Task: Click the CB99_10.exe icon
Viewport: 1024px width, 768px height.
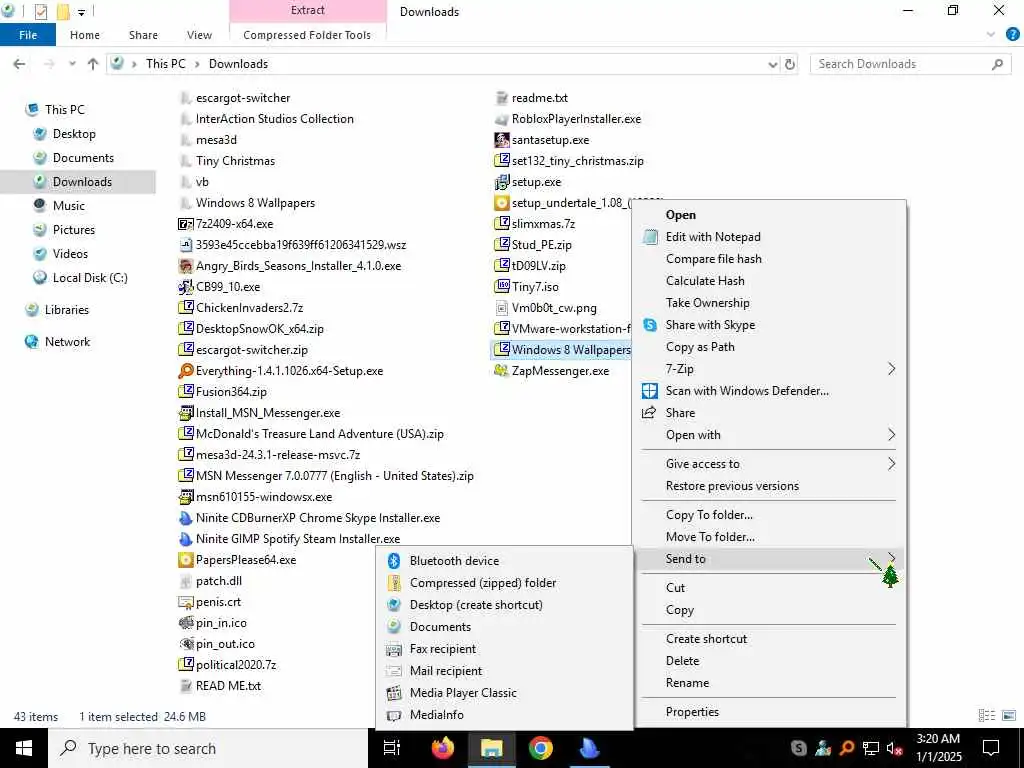Action: tap(186, 287)
